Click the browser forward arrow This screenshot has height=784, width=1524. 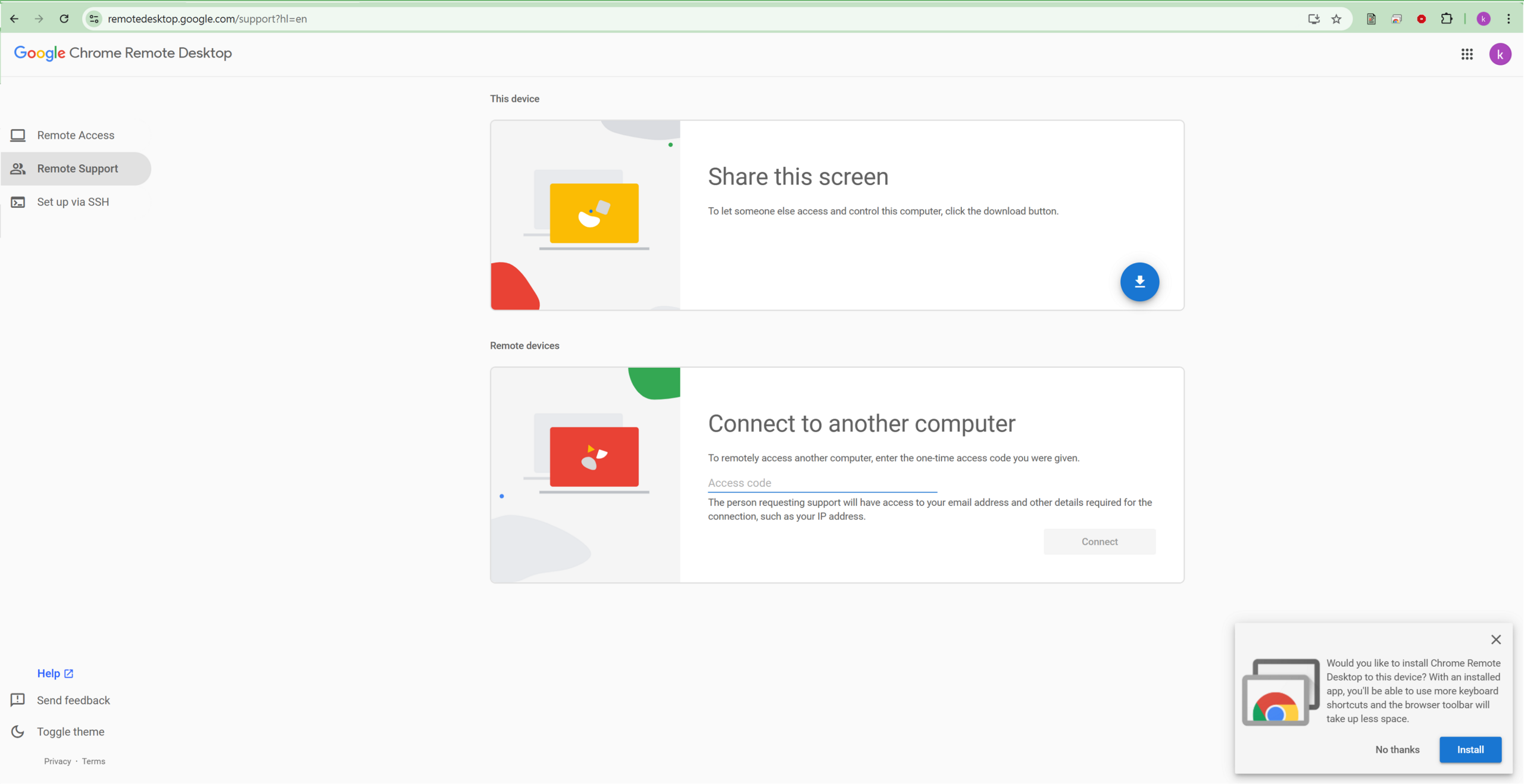pyautogui.click(x=39, y=19)
